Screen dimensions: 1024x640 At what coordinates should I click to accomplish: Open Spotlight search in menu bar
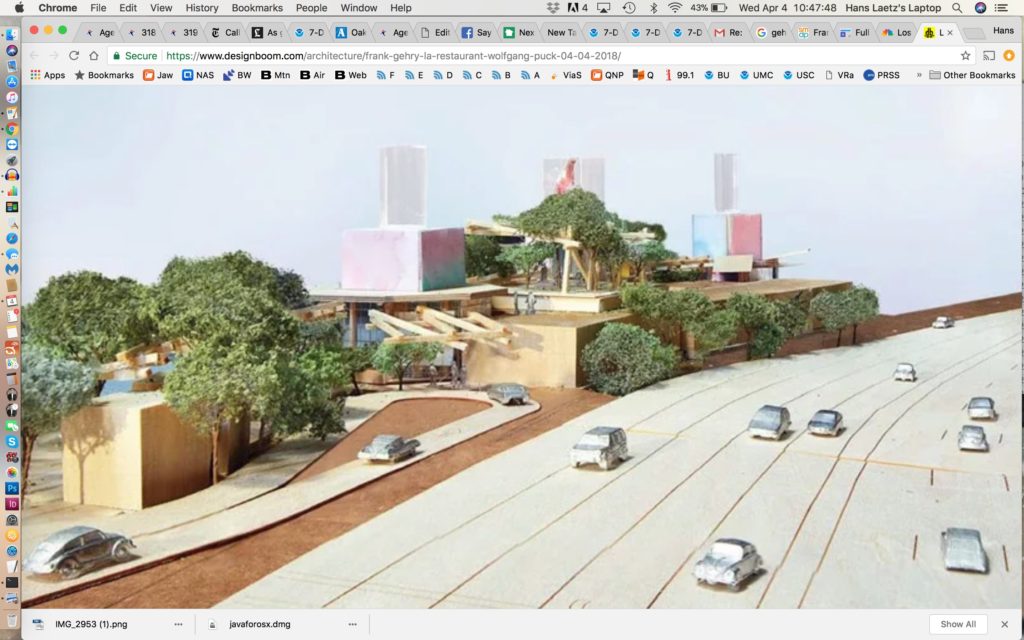tap(957, 8)
